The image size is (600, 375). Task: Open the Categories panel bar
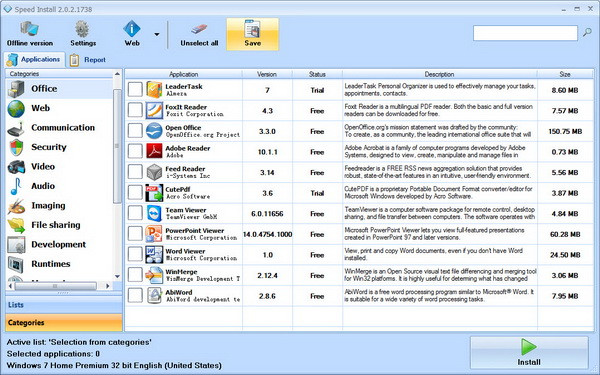point(64,323)
